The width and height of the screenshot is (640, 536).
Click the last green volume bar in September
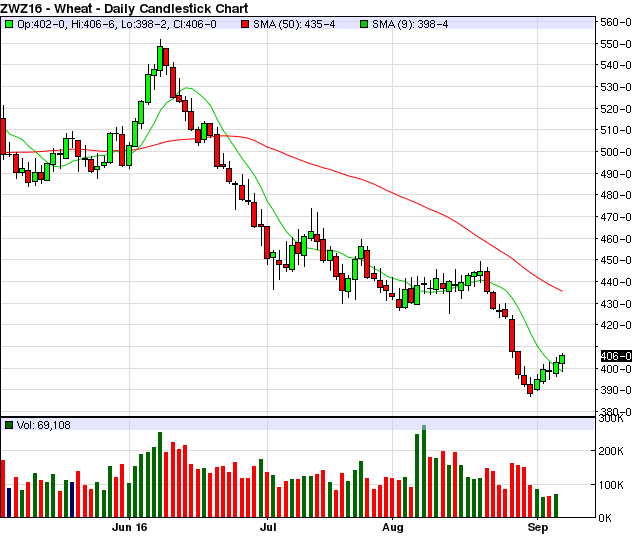pos(556,506)
